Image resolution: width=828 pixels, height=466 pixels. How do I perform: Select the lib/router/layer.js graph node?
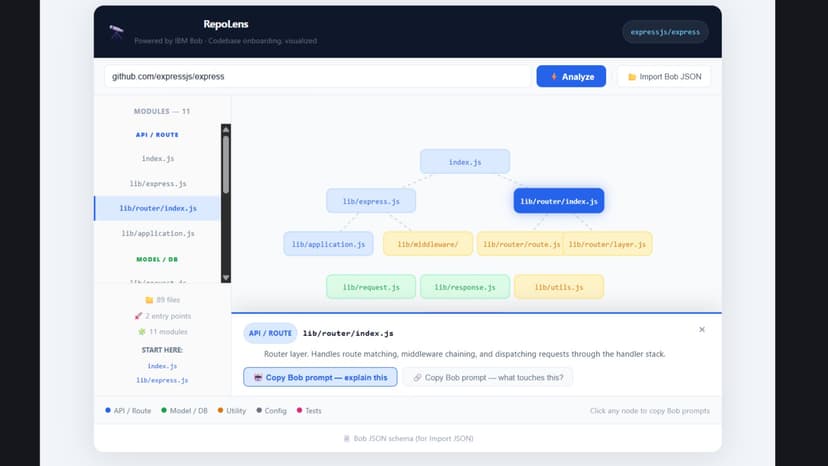point(608,244)
